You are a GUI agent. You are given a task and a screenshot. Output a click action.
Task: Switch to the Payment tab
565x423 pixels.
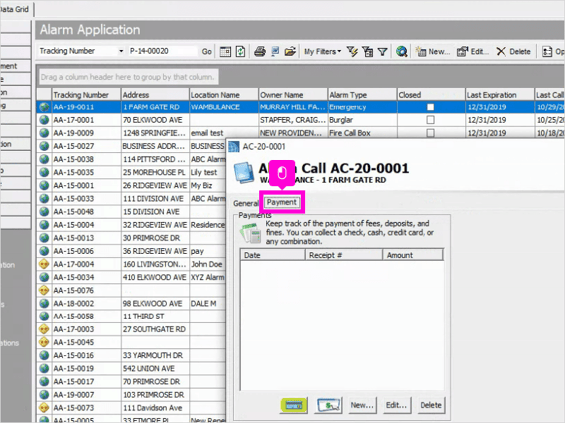pyautogui.click(x=282, y=202)
